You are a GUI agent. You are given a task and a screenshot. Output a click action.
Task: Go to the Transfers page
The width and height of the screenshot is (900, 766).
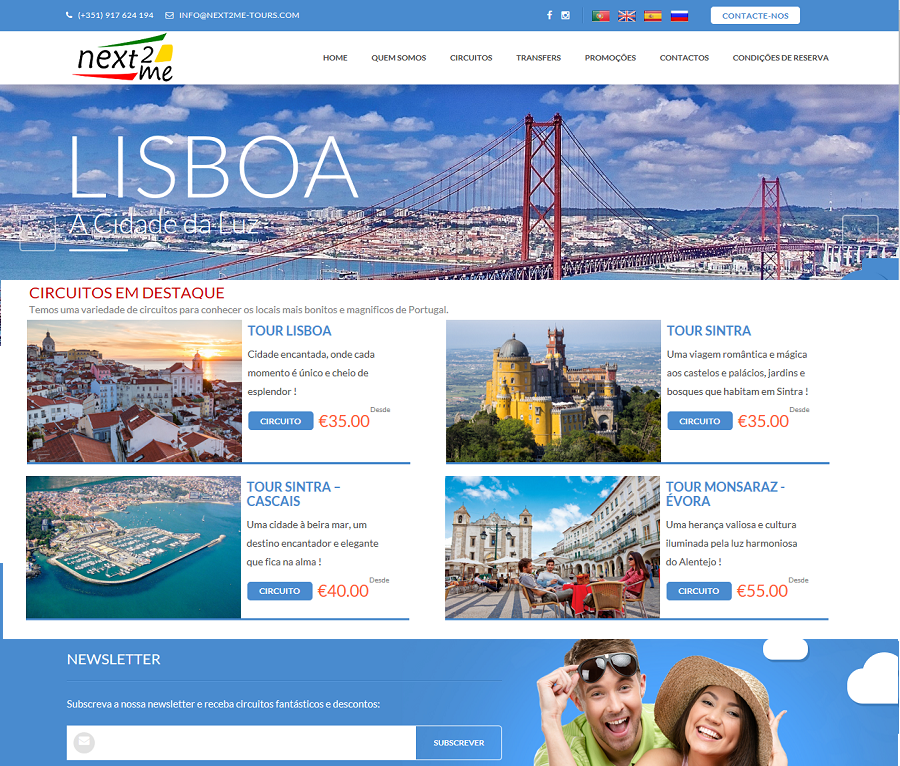pos(538,58)
